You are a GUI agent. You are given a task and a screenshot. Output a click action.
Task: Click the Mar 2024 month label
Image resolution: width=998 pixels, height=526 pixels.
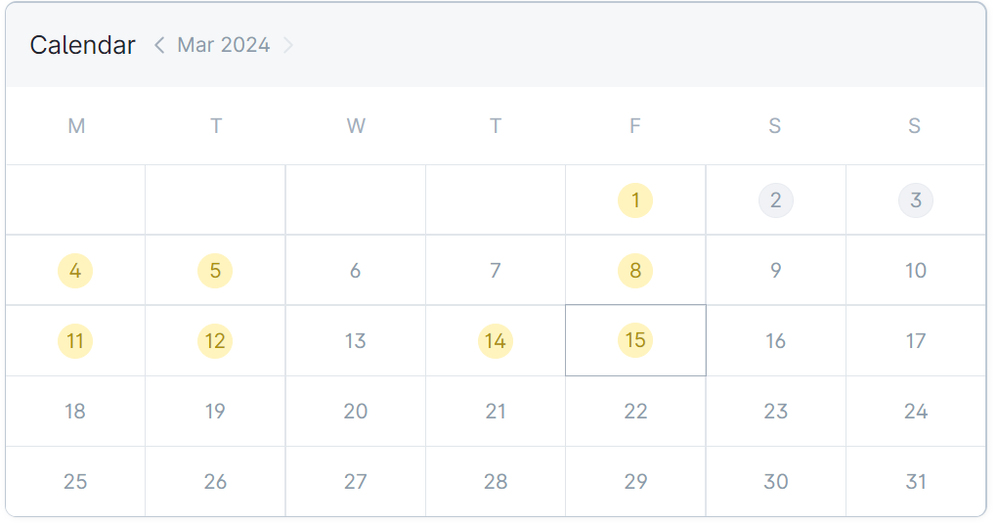click(223, 45)
